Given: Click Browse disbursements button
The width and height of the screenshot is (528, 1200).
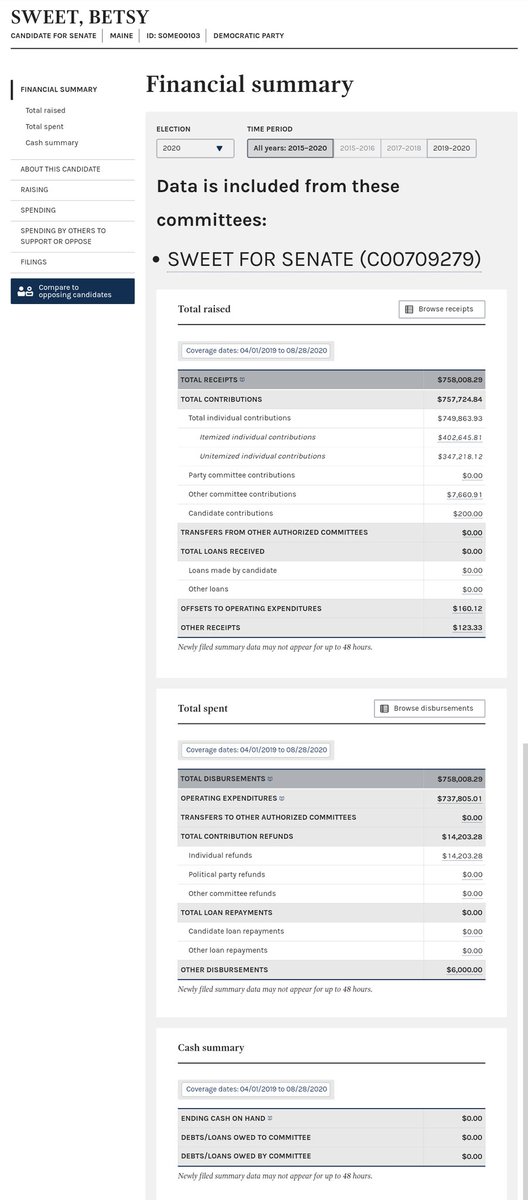Looking at the screenshot, I should click(x=430, y=708).
